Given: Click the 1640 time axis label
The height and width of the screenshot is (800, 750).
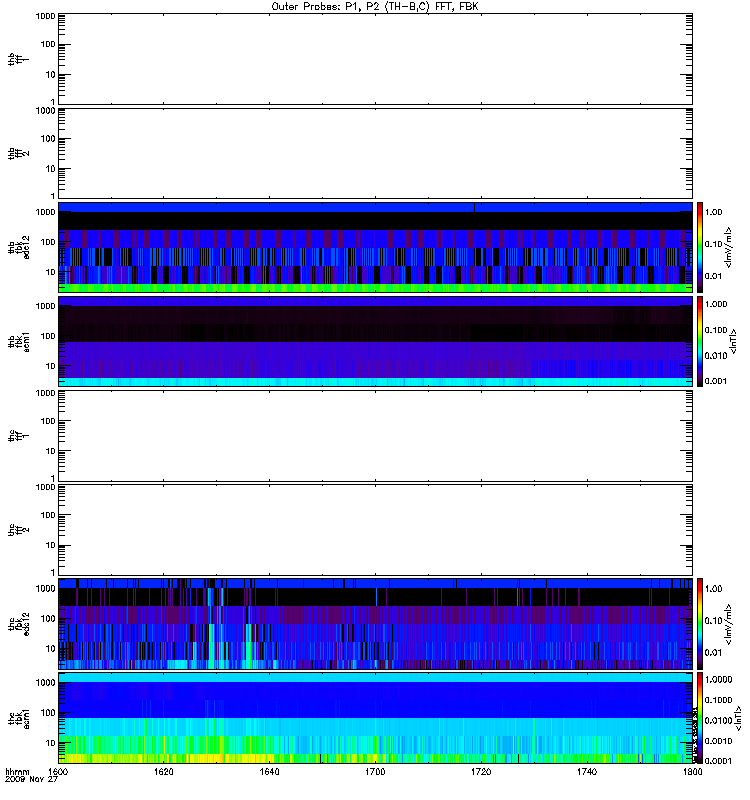Looking at the screenshot, I should coord(269,772).
